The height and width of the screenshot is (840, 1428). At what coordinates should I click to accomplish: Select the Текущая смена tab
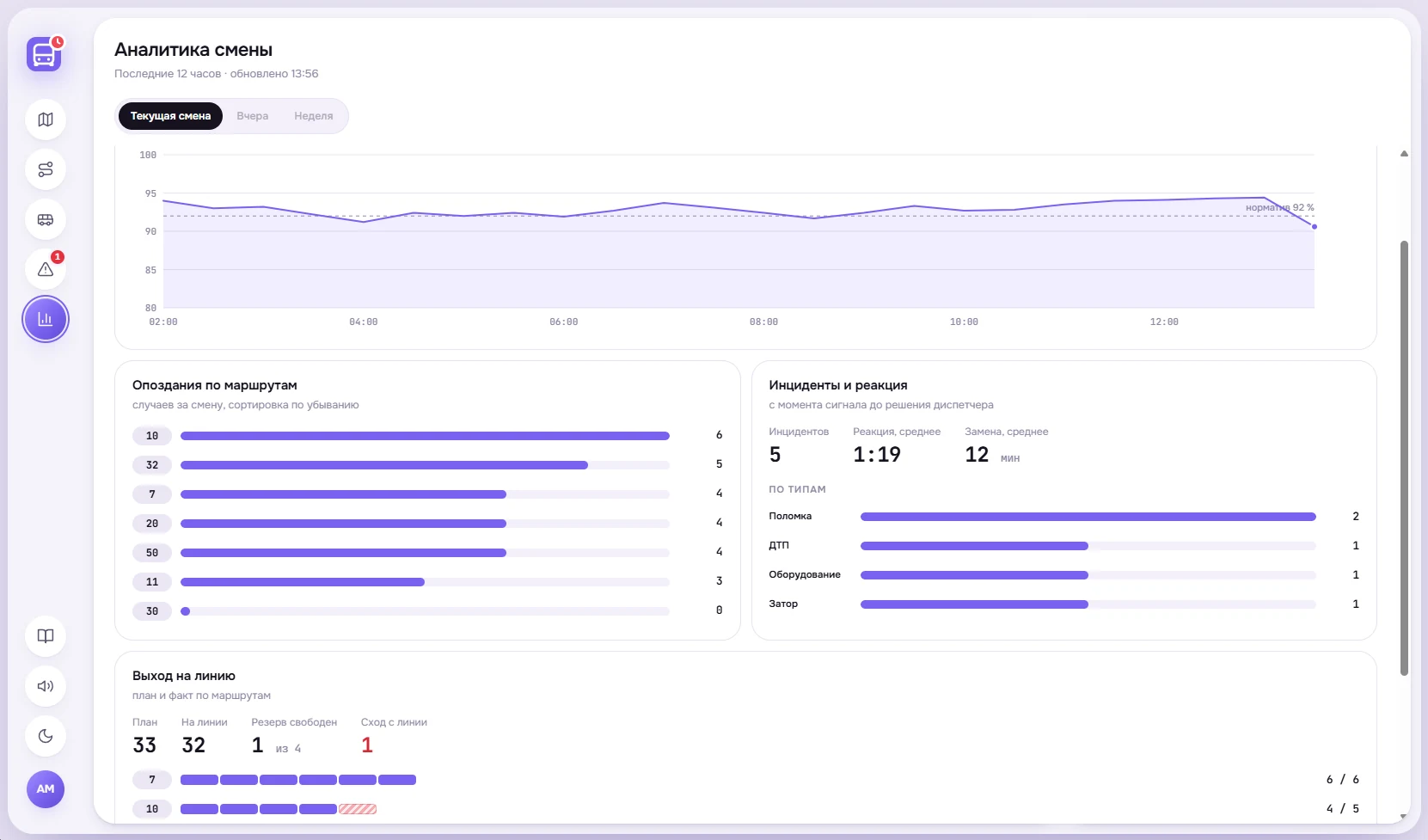point(170,116)
